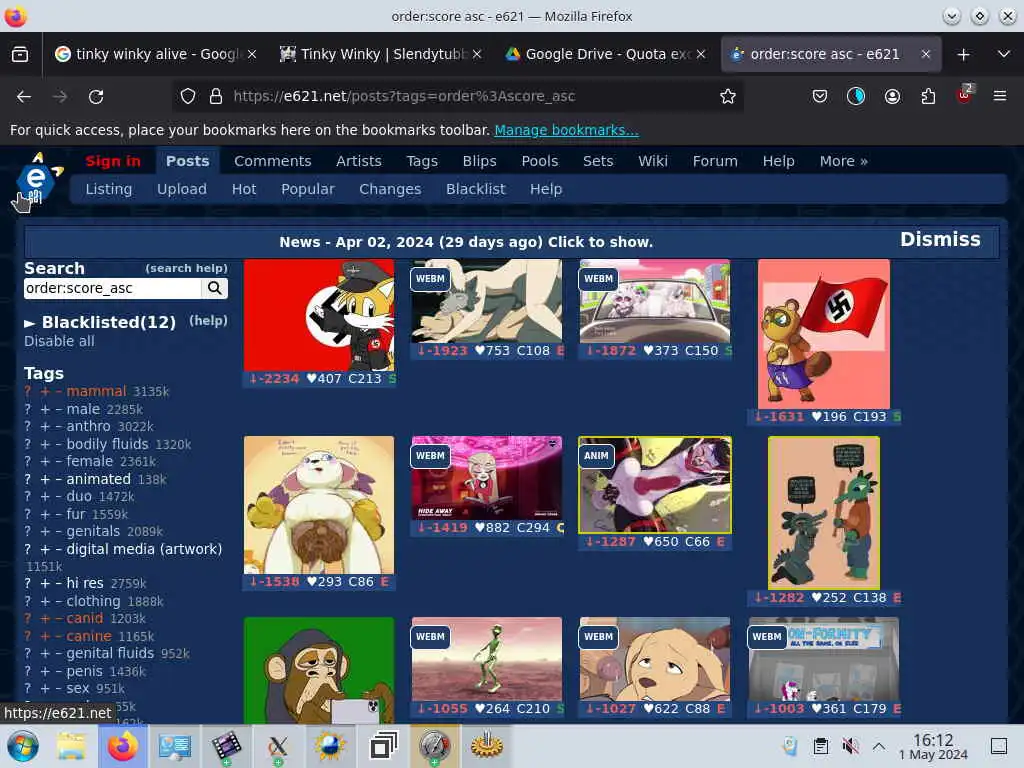Include the 'fur' tag with its plus sign

click(x=45, y=514)
